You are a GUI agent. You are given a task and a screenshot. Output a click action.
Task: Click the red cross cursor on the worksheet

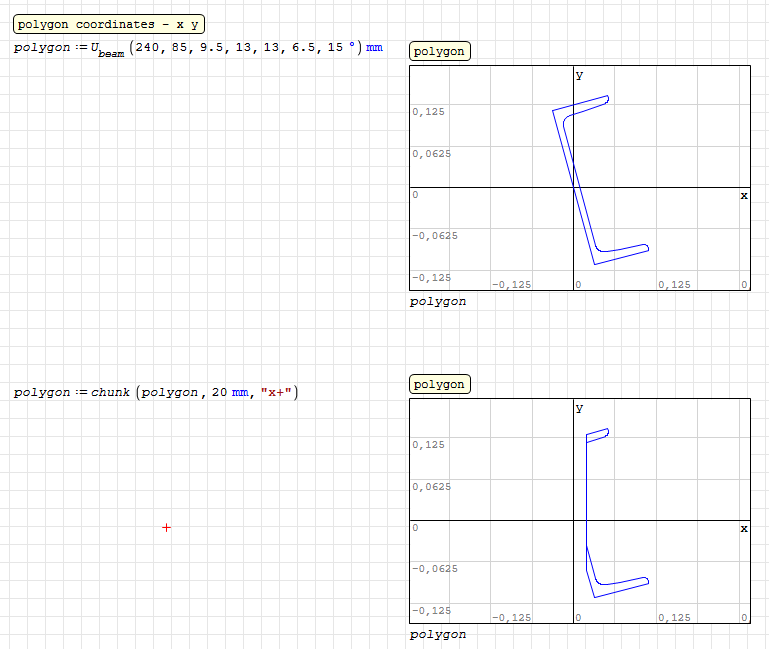(x=166, y=527)
